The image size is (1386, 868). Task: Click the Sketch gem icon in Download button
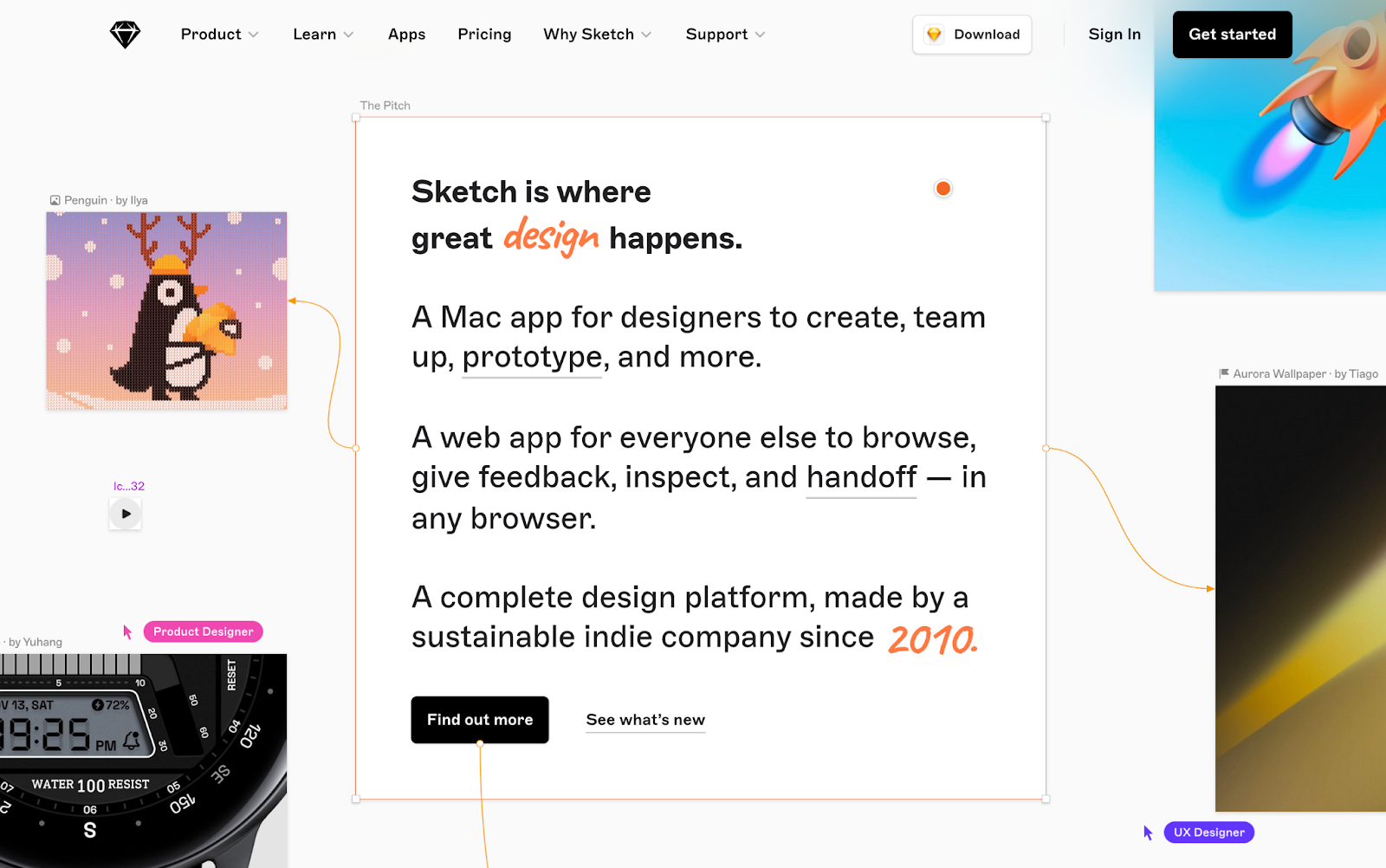[x=934, y=35]
